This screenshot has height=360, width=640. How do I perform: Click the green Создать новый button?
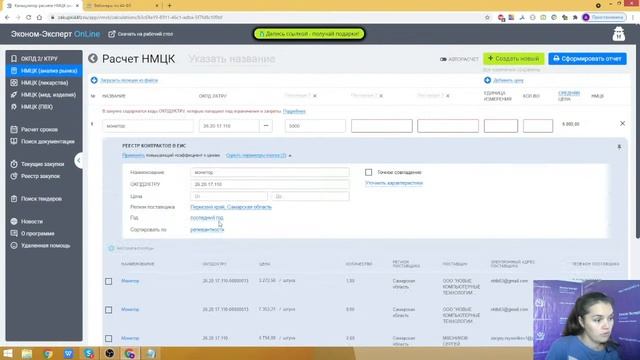(513, 59)
